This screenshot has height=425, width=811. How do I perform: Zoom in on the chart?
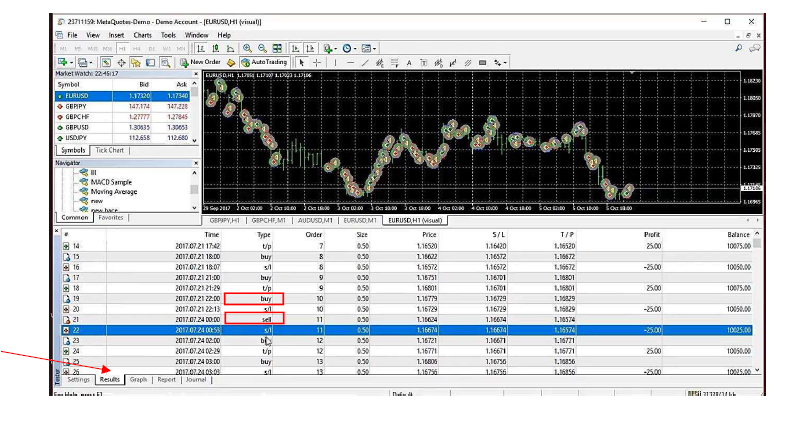tap(248, 49)
